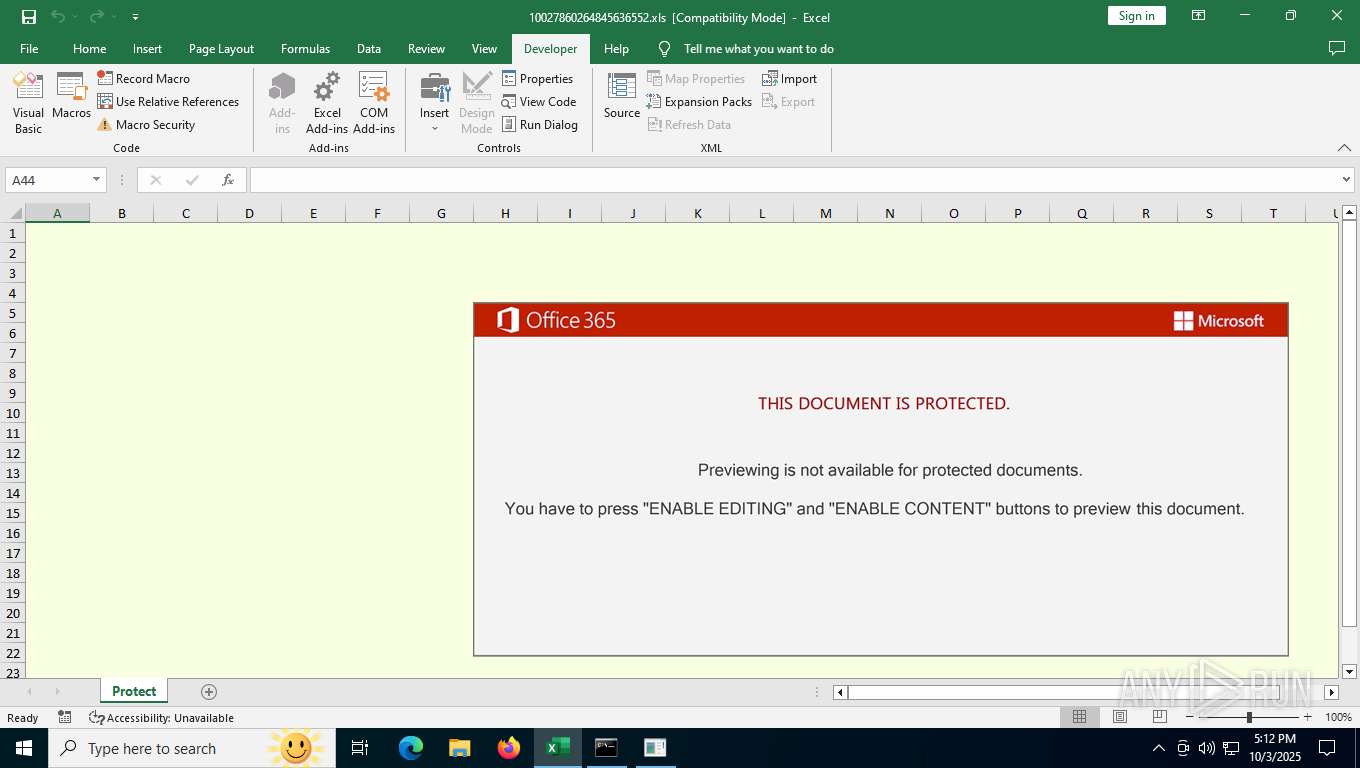This screenshot has height=768, width=1360.
Task: Select row 10 header
Action: click(13, 413)
